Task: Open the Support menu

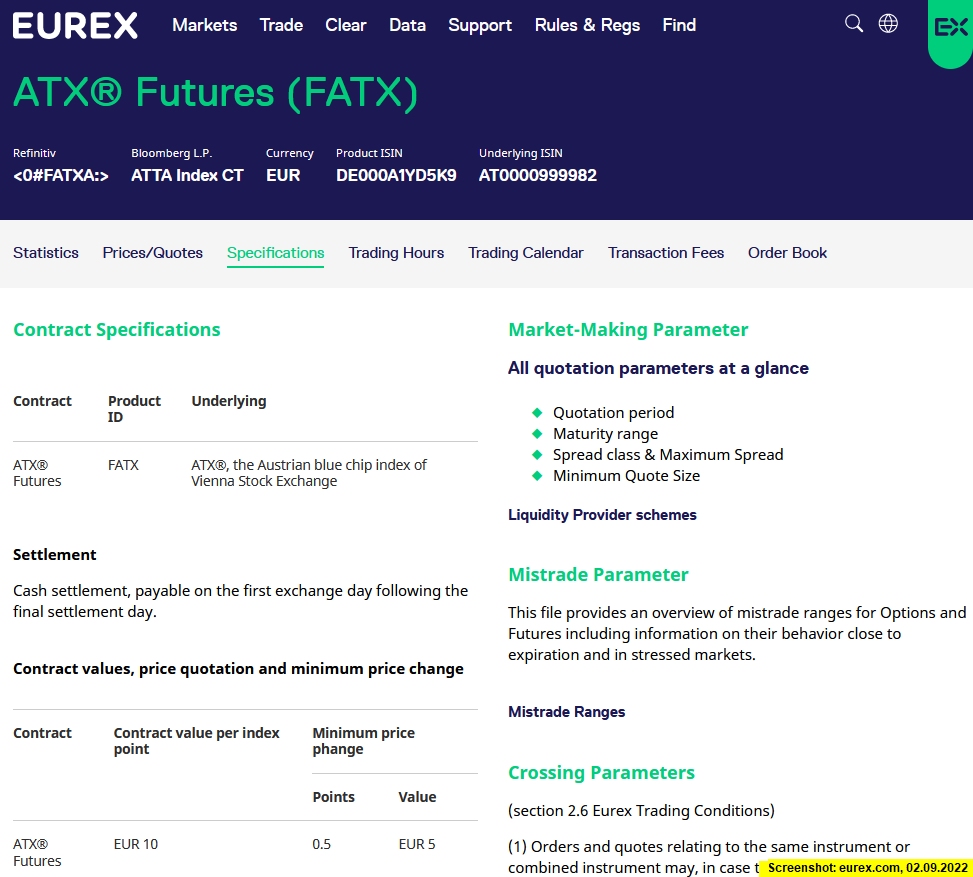Action: 480,25
